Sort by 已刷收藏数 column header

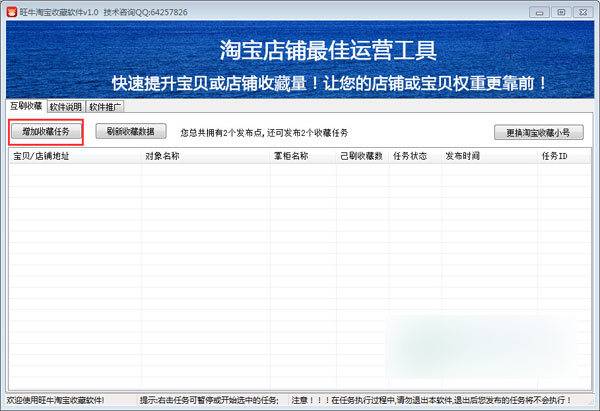362,156
